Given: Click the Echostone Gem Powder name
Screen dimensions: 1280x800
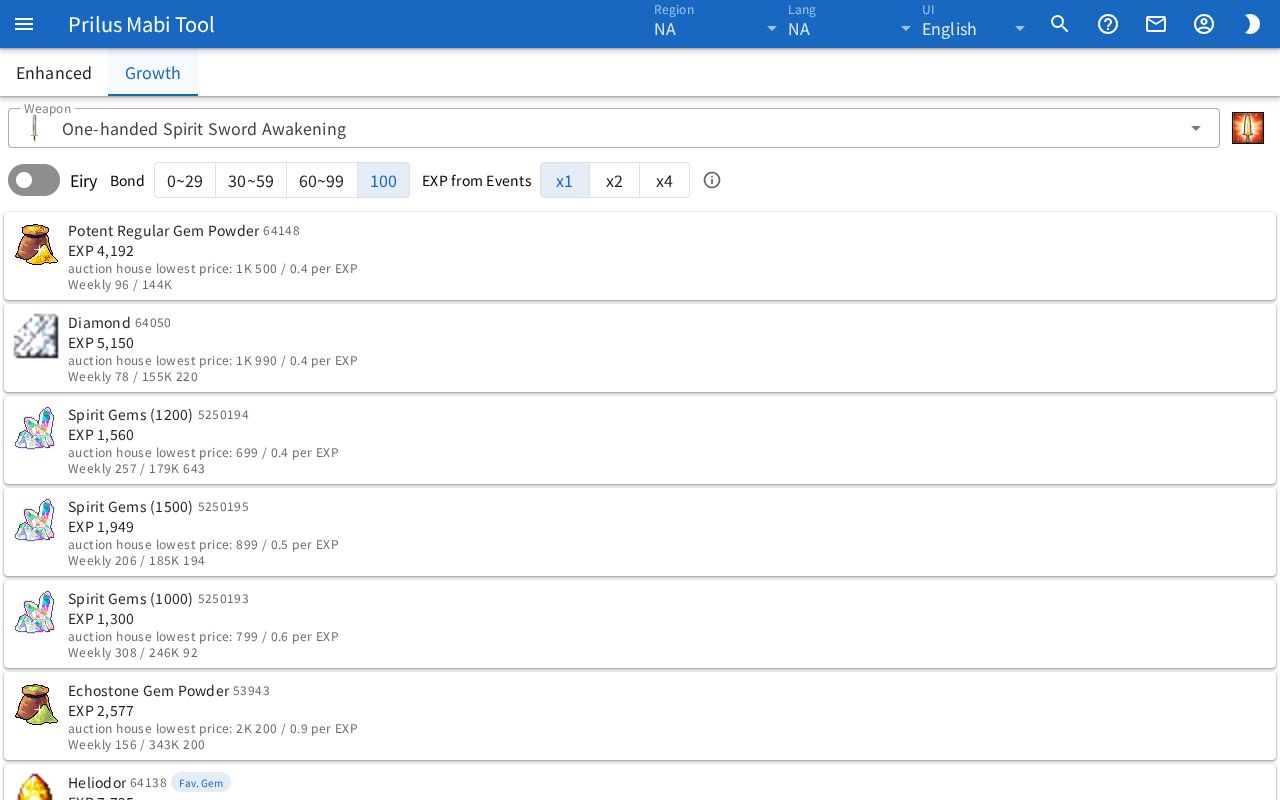Looking at the screenshot, I should coord(148,691).
